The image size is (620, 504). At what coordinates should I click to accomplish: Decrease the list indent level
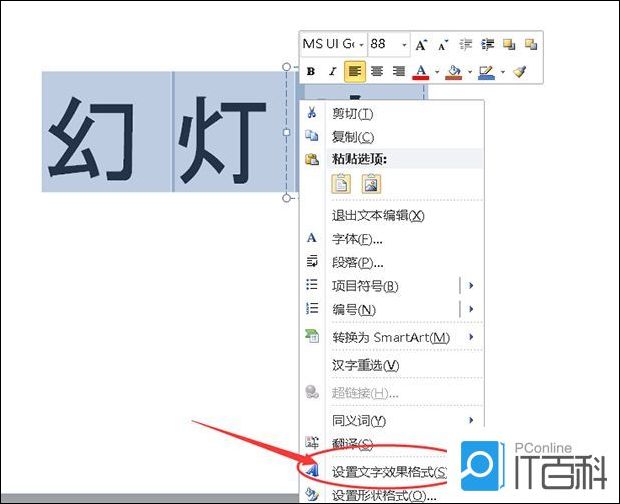[466, 45]
